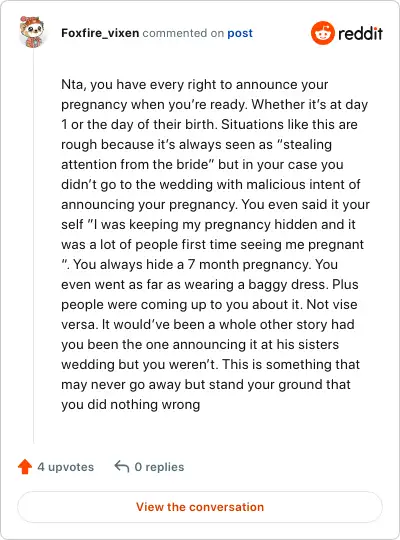Open the Foxfire_vixen username profile link
This screenshot has width=400, height=540.
click(100, 33)
